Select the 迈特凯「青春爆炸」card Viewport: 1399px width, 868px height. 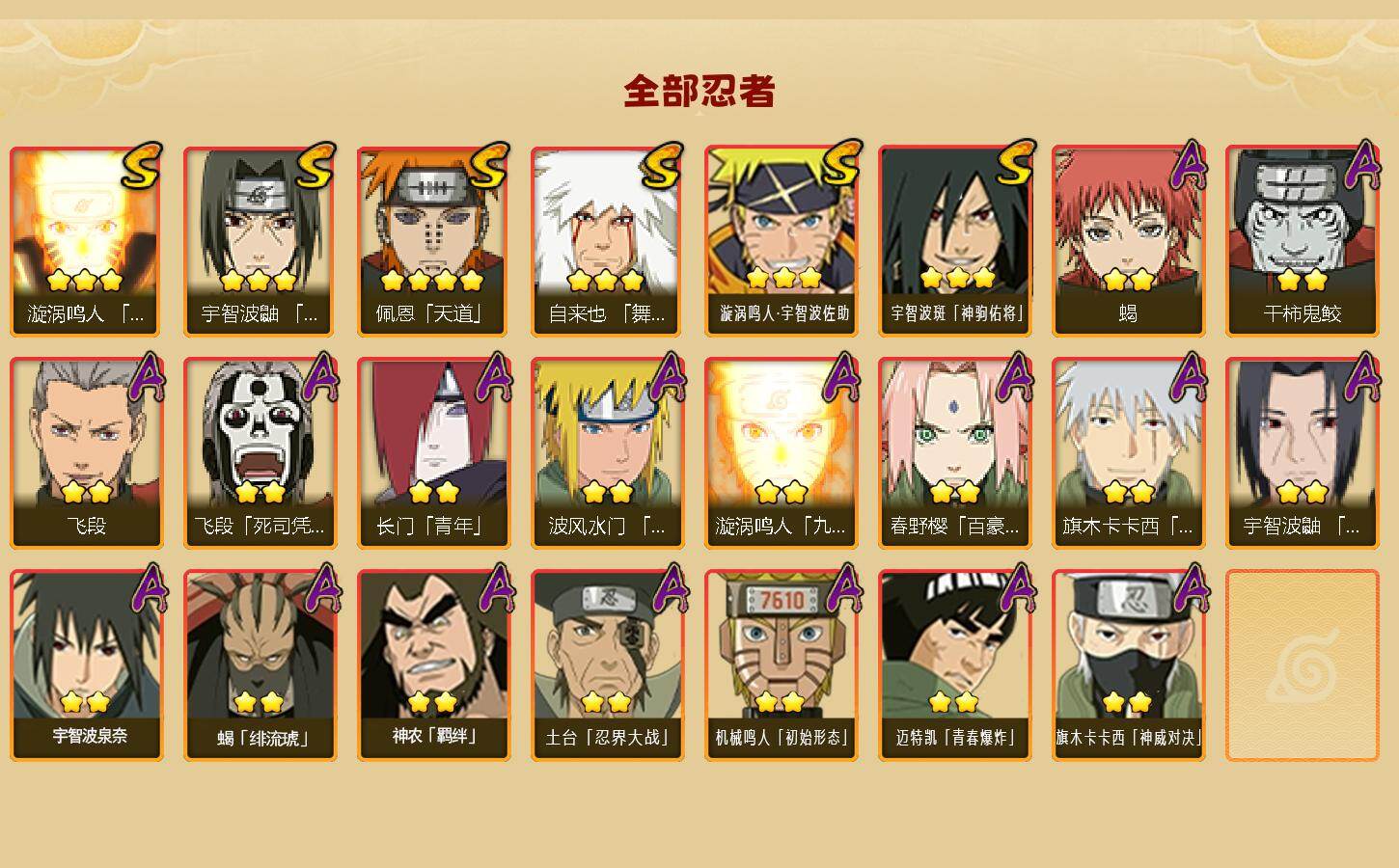954,665
